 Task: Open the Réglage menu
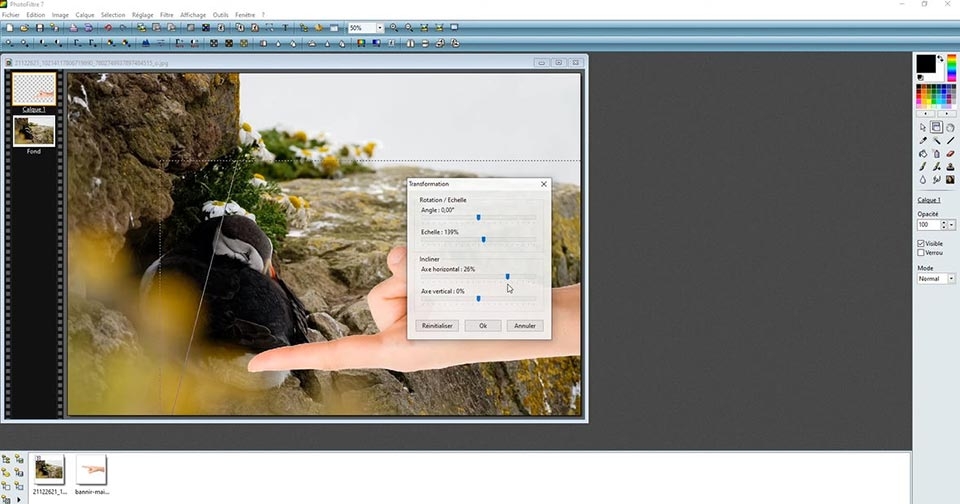click(x=143, y=15)
